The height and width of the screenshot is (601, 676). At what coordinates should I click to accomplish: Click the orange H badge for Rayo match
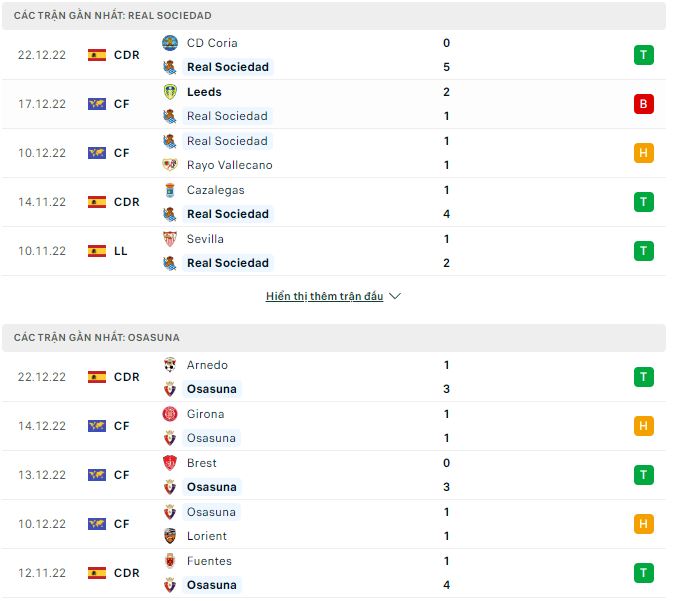(x=643, y=153)
